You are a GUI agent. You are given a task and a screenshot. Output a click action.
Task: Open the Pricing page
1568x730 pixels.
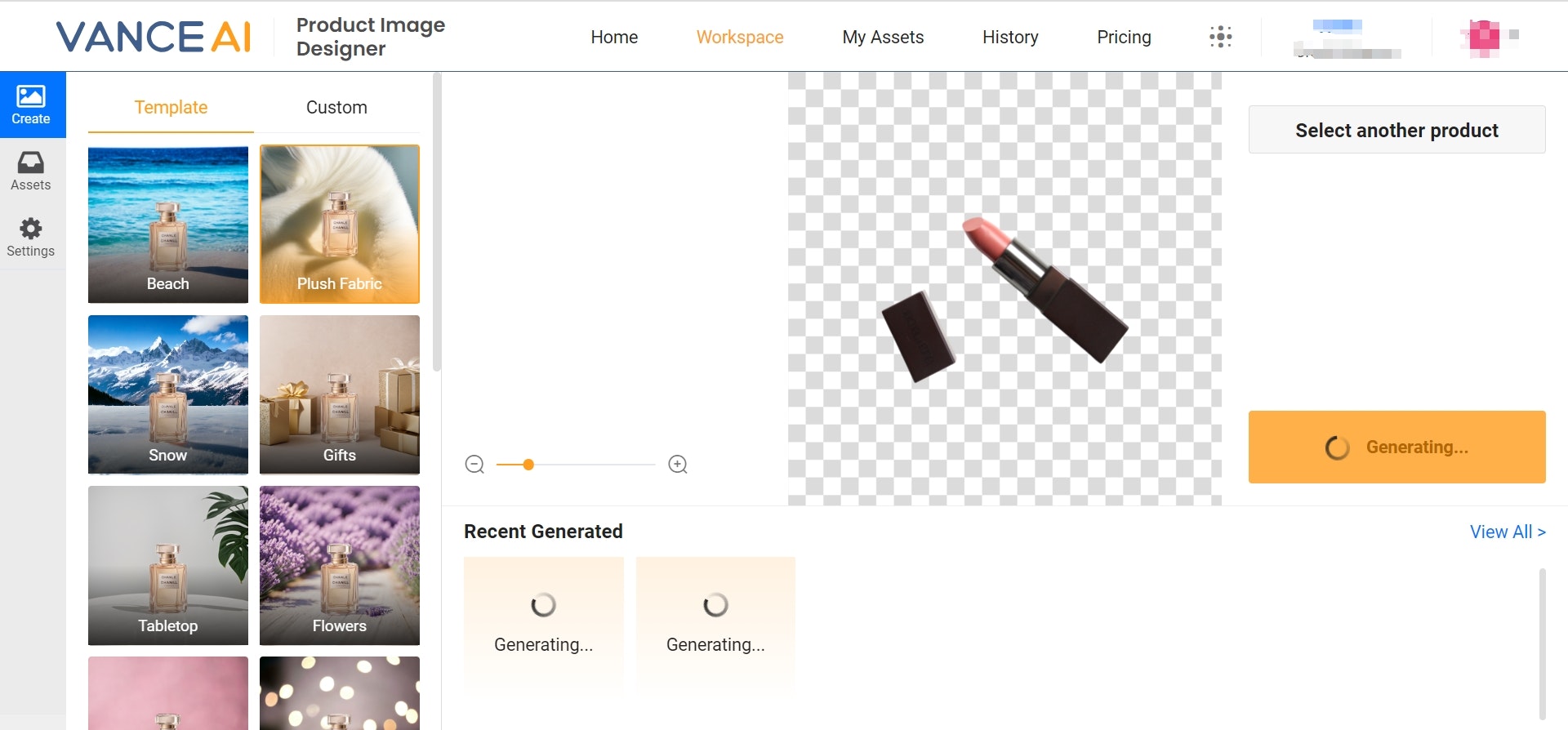point(1124,37)
